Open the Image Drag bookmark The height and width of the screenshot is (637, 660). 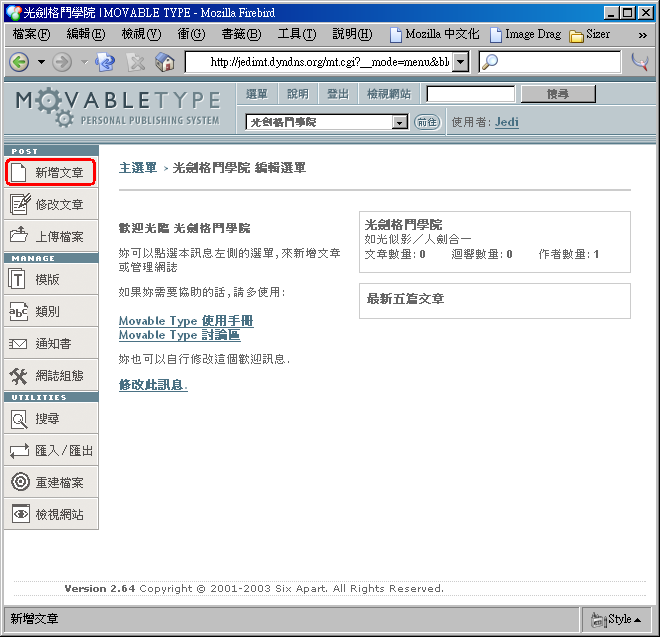525,35
